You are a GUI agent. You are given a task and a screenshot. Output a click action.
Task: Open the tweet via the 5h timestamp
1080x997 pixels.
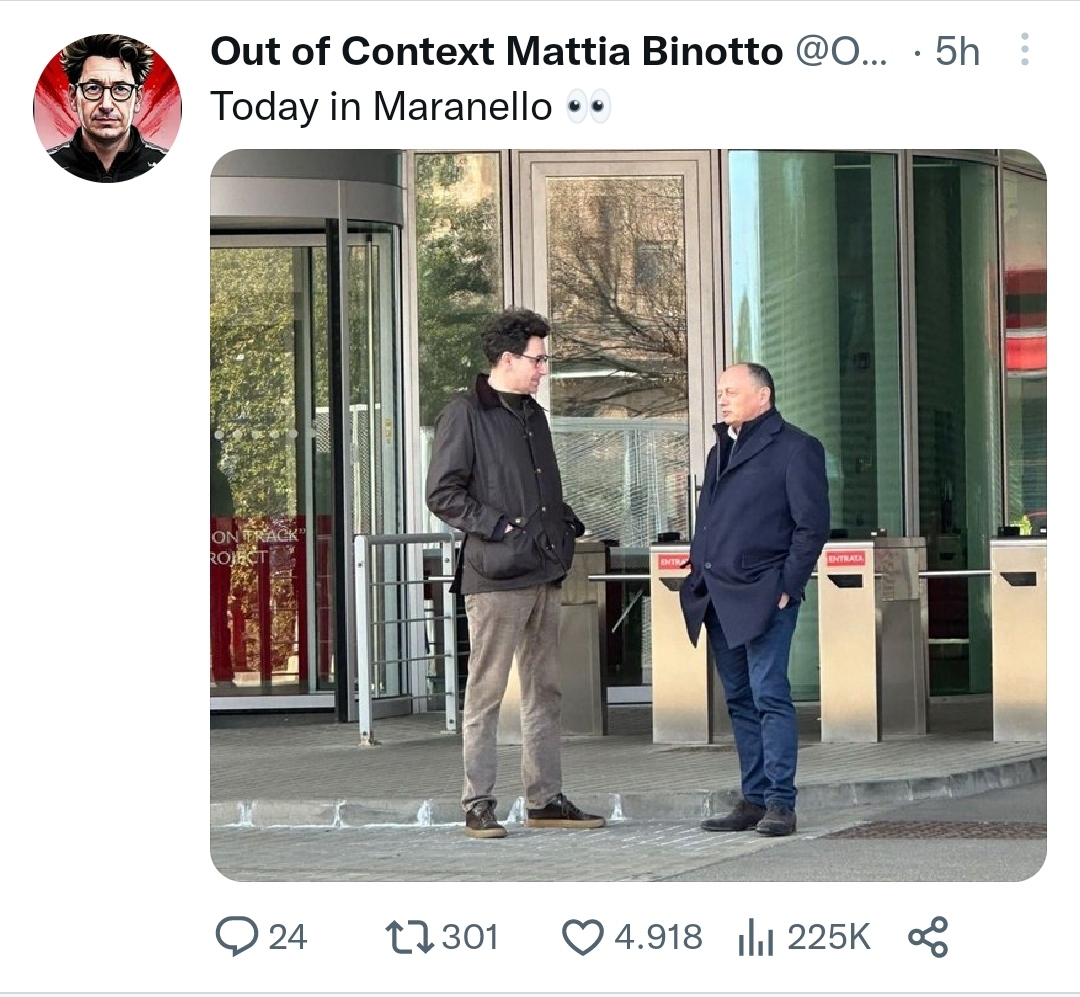point(957,52)
